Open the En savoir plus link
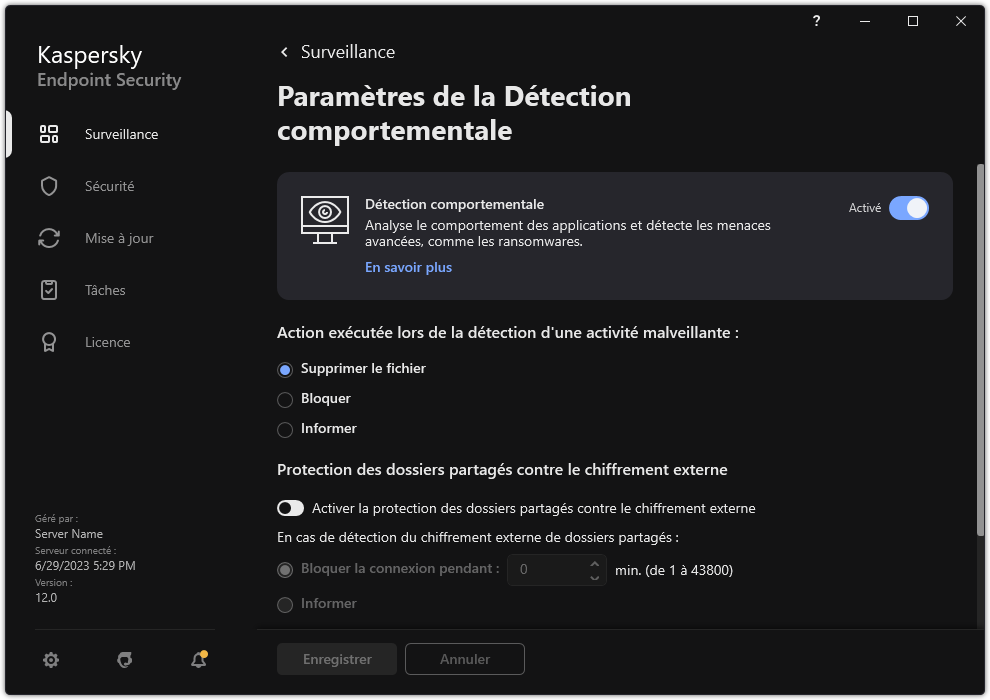Image resolution: width=990 pixels, height=700 pixels. pyautogui.click(x=408, y=267)
